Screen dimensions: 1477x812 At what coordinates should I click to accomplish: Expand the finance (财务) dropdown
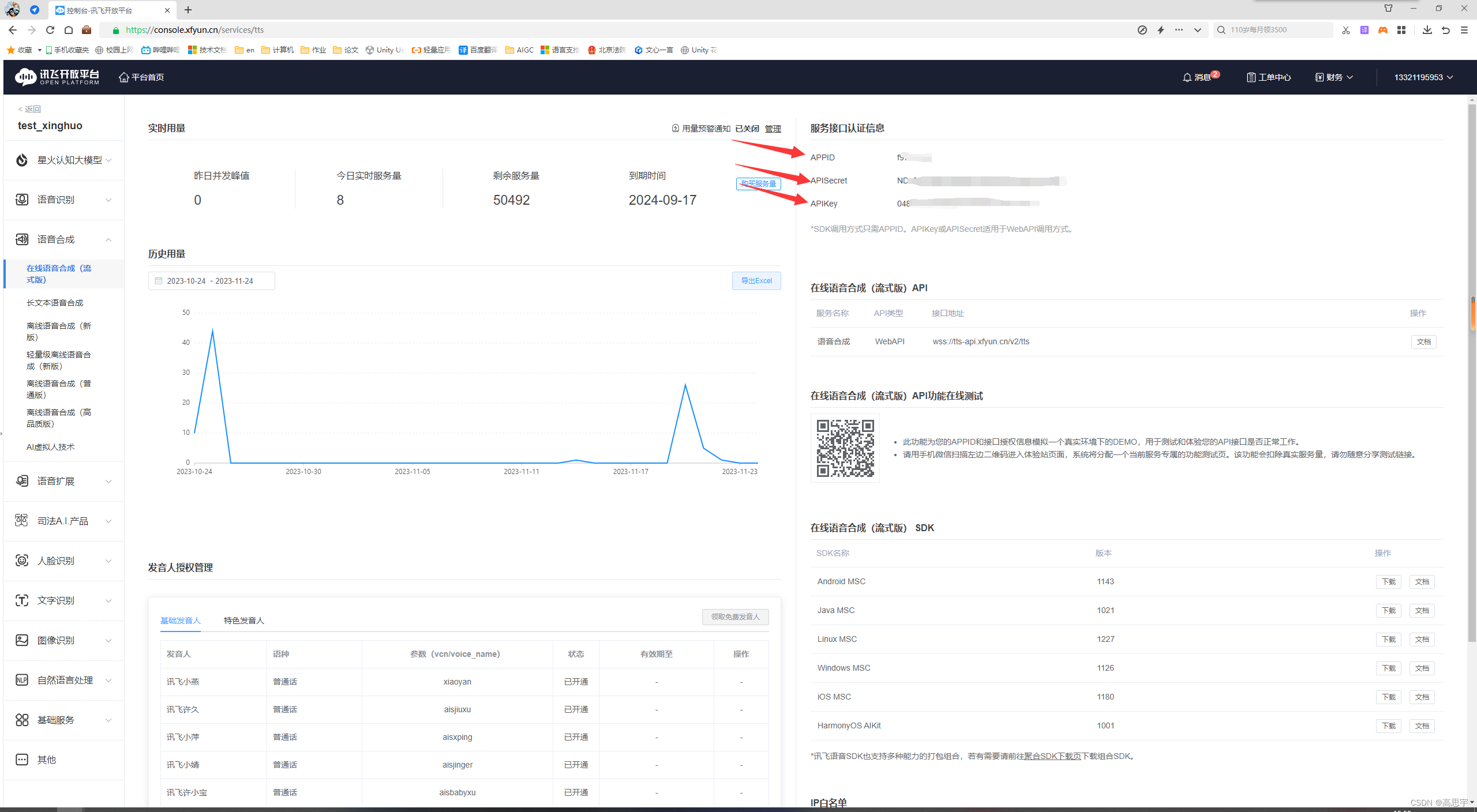[1334, 77]
